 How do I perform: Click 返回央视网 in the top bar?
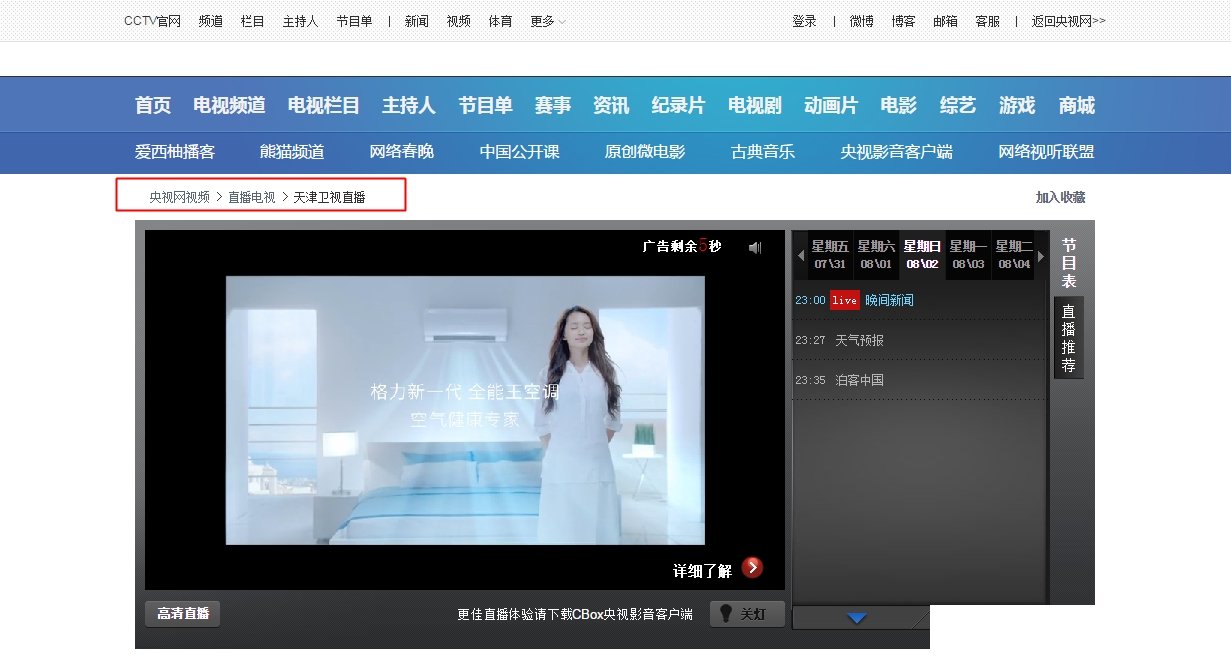[x=1064, y=20]
